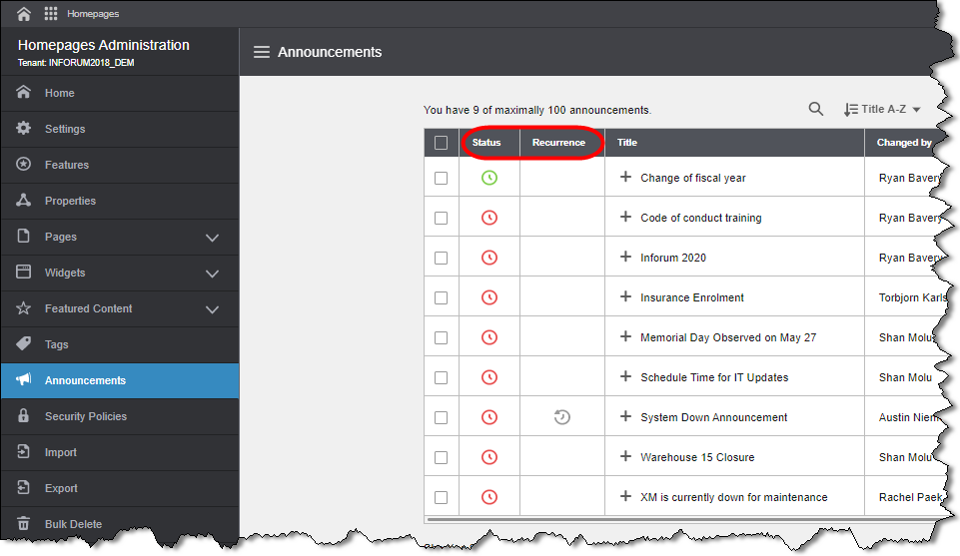960x556 pixels.
Task: Check the box for XM is currently down
Action: point(441,497)
